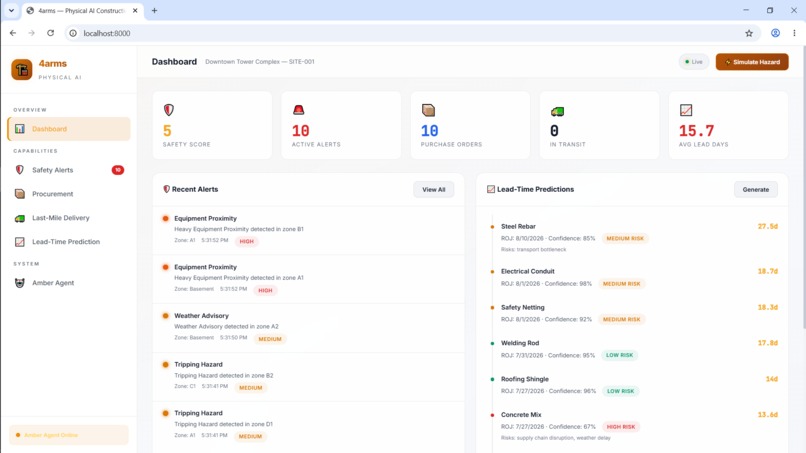Click the Safety Score value 5
806x453 pixels.
coord(167,131)
